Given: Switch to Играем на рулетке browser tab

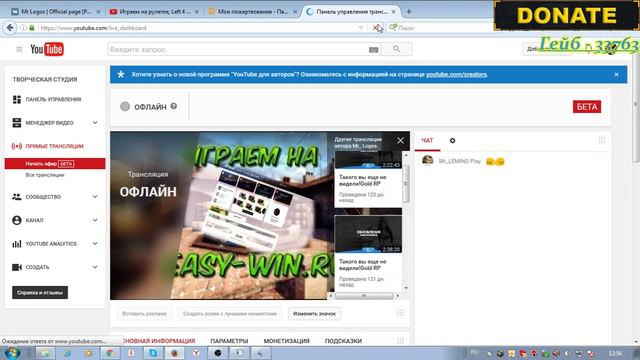Looking at the screenshot, I should click(x=154, y=12).
